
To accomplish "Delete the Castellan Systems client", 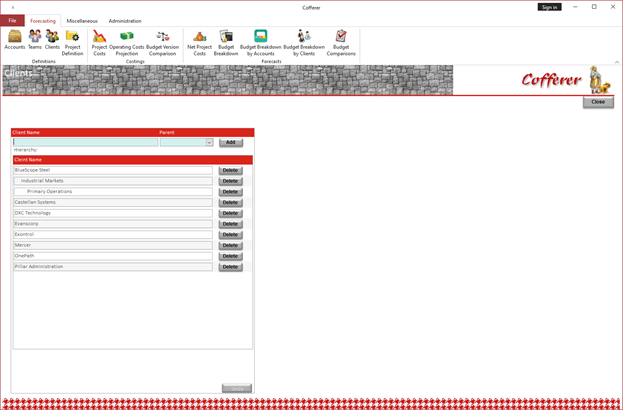I will coord(230,203).
